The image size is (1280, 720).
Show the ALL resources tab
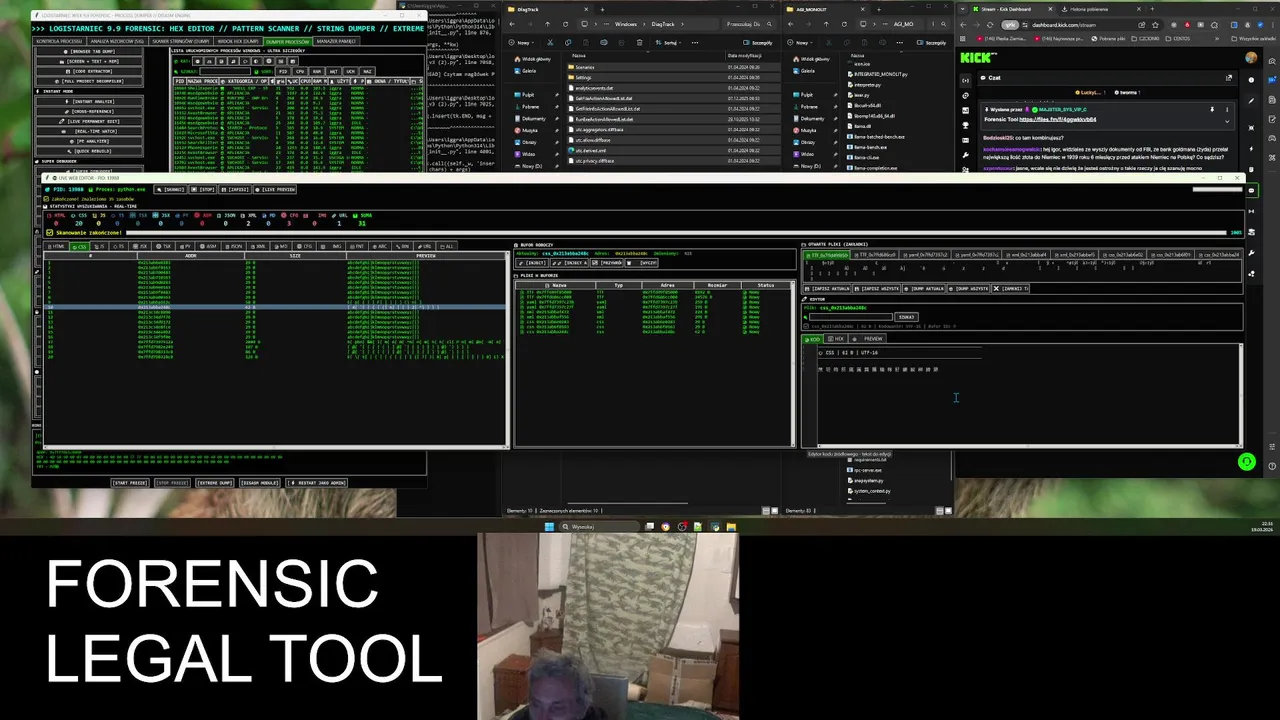click(x=446, y=246)
